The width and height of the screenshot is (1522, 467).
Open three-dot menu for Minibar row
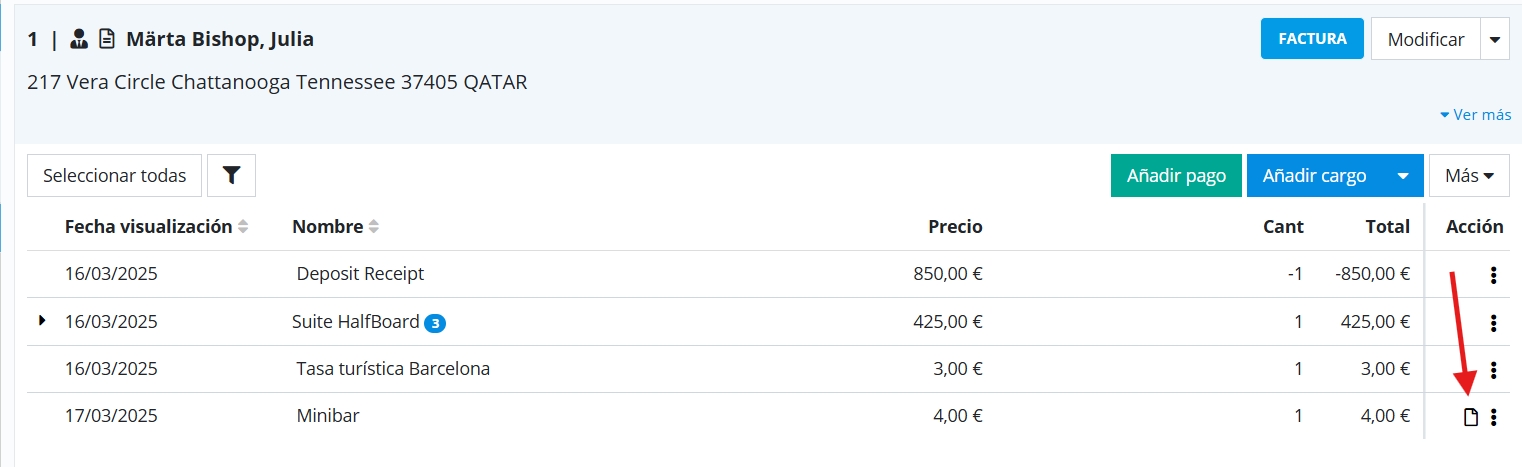tap(1493, 417)
